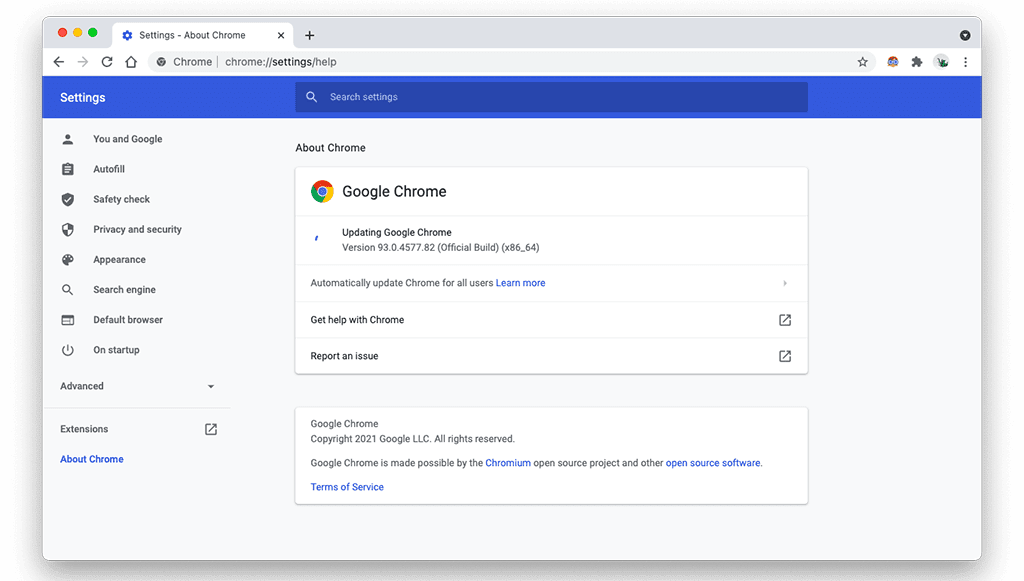Select About Chrome in sidebar
Screen dimensions: 1024x581
[92, 459]
